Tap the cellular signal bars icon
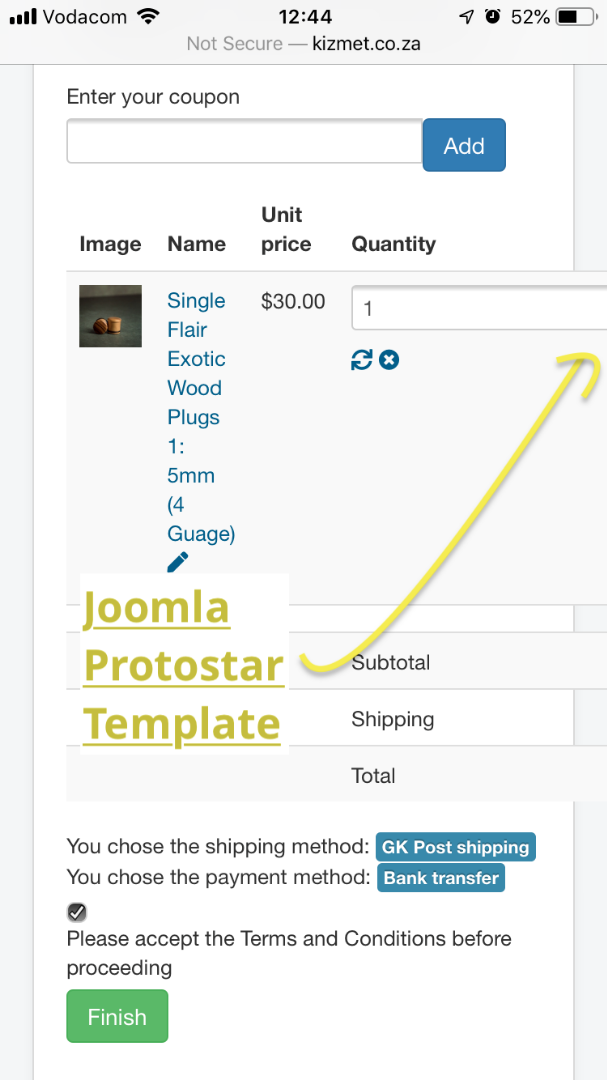This screenshot has width=607, height=1080. click(23, 17)
